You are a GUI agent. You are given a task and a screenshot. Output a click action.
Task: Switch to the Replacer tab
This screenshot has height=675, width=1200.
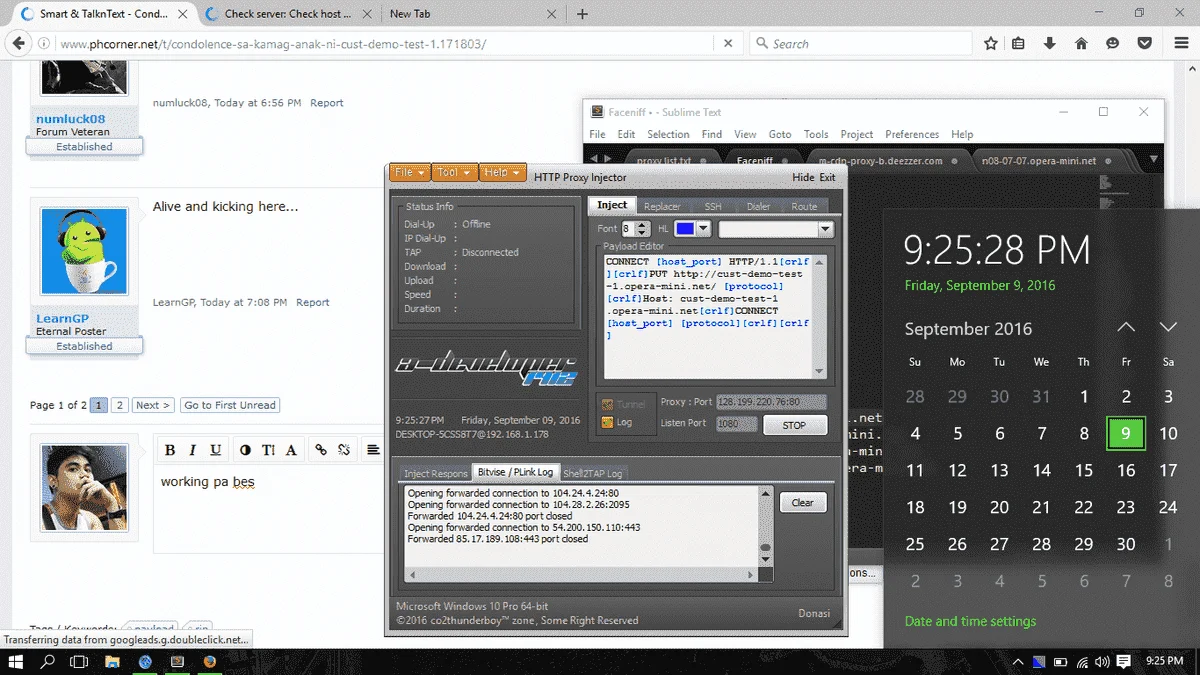click(662, 206)
